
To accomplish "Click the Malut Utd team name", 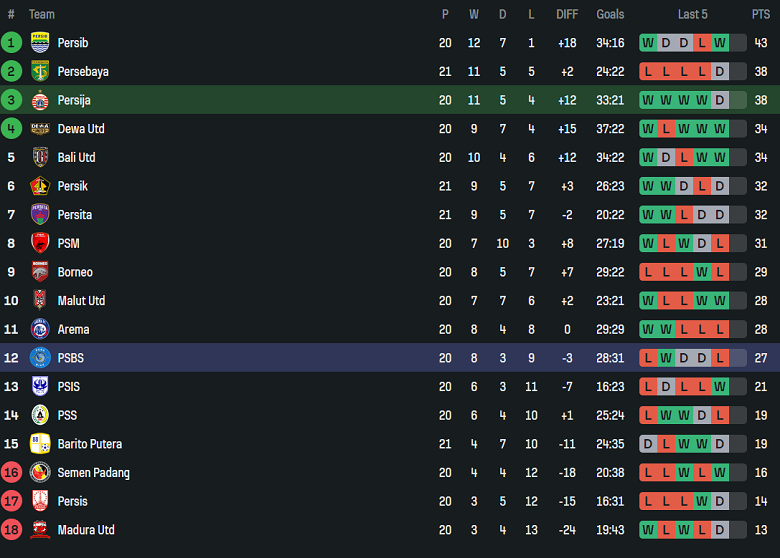I will coord(81,301).
